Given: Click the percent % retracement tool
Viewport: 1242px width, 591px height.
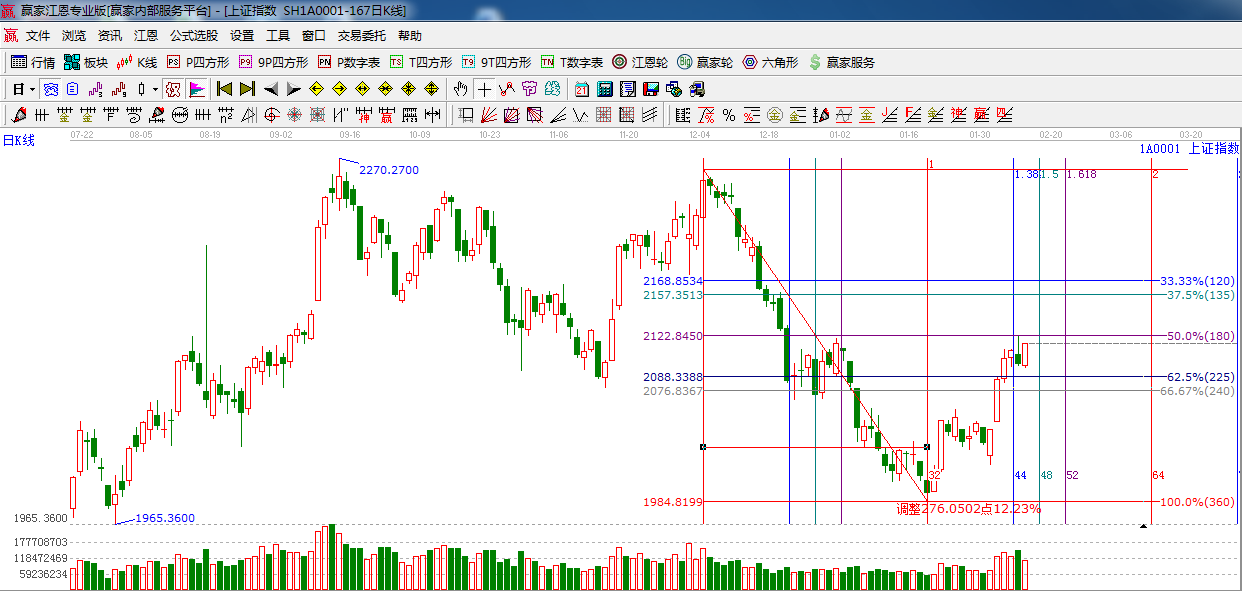Looking at the screenshot, I should (x=729, y=115).
